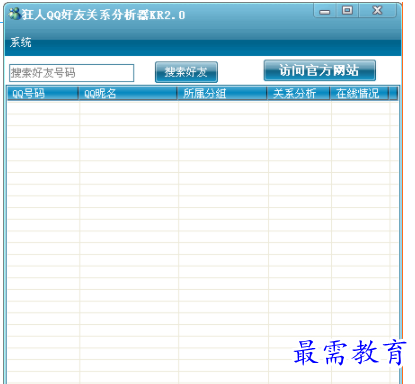Screen dimensions: 415x384
Task: Close the analyzer window
Action: tap(377, 11)
